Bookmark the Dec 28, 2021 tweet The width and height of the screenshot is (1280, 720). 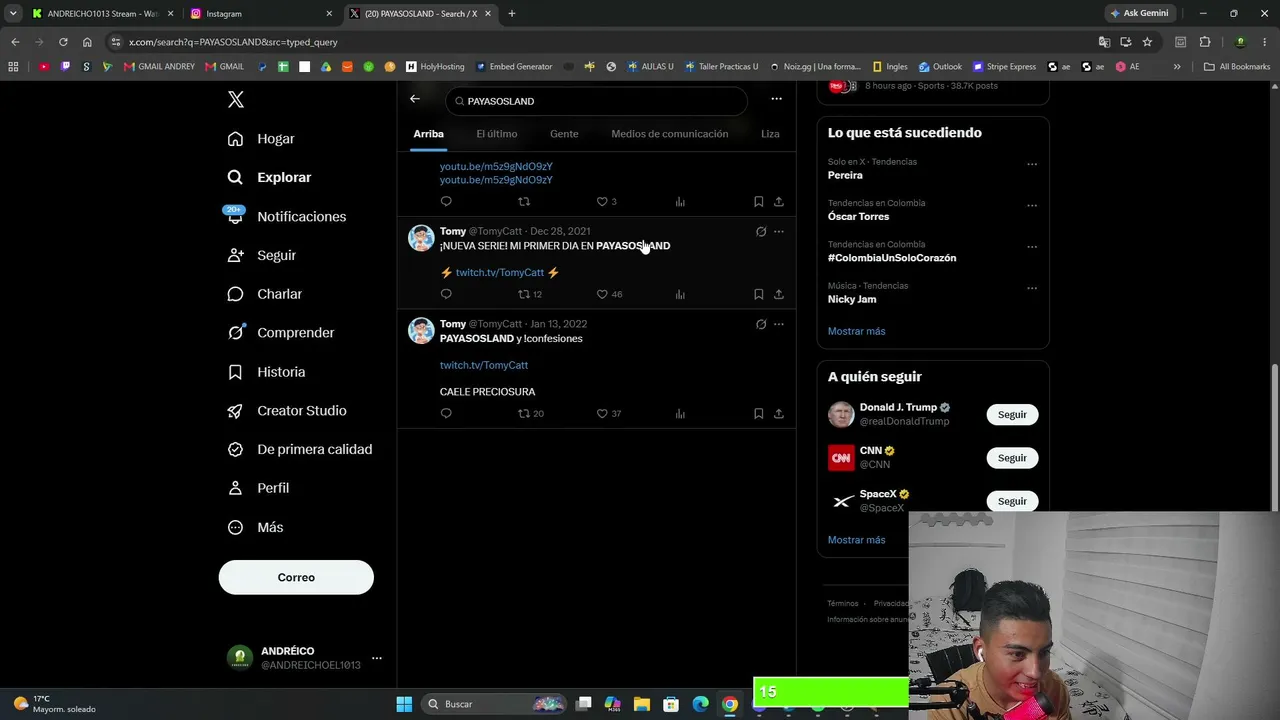pos(758,294)
